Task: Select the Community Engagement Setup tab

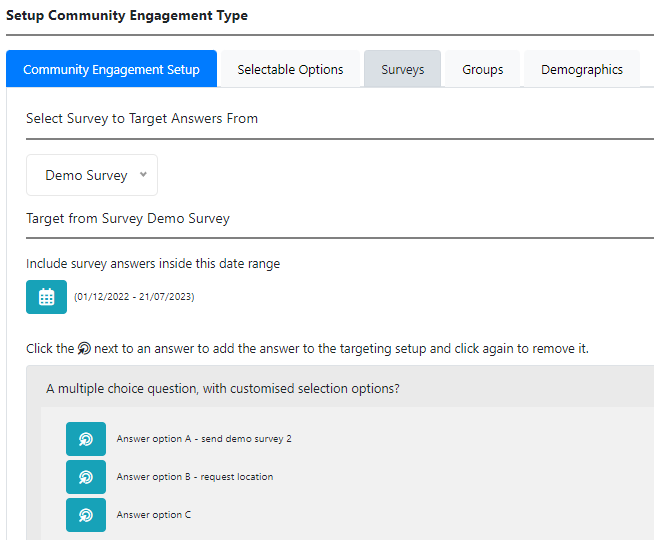Action: point(111,69)
